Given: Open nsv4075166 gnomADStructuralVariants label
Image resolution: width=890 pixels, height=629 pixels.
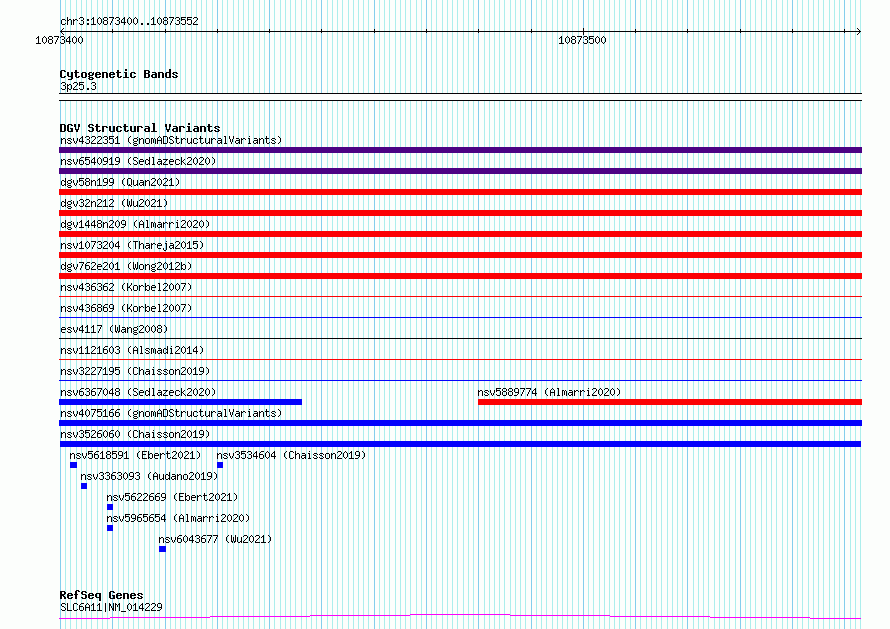Looking at the screenshot, I should click(x=171, y=413).
